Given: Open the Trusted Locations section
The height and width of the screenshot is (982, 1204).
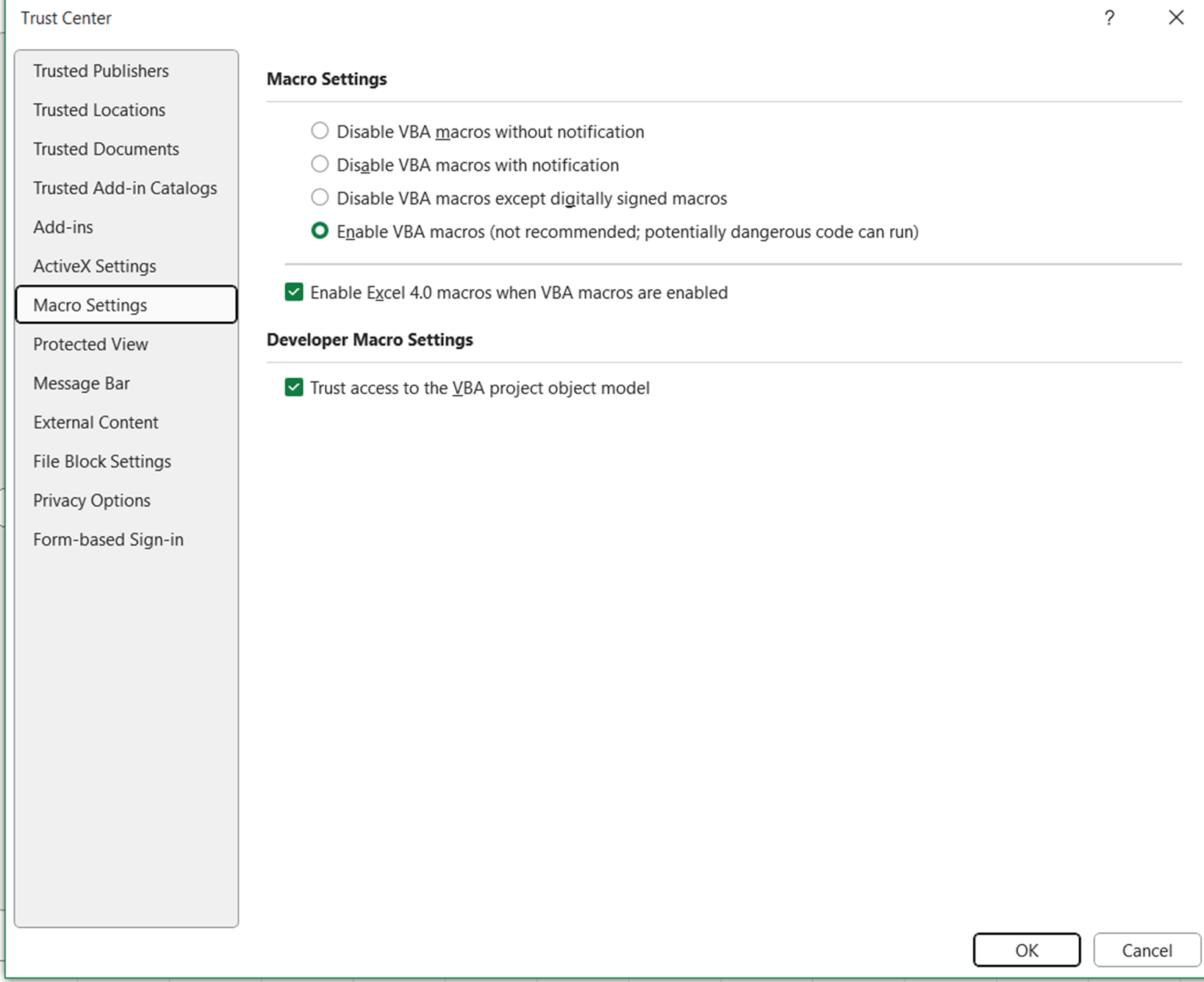Looking at the screenshot, I should pyautogui.click(x=126, y=110).
